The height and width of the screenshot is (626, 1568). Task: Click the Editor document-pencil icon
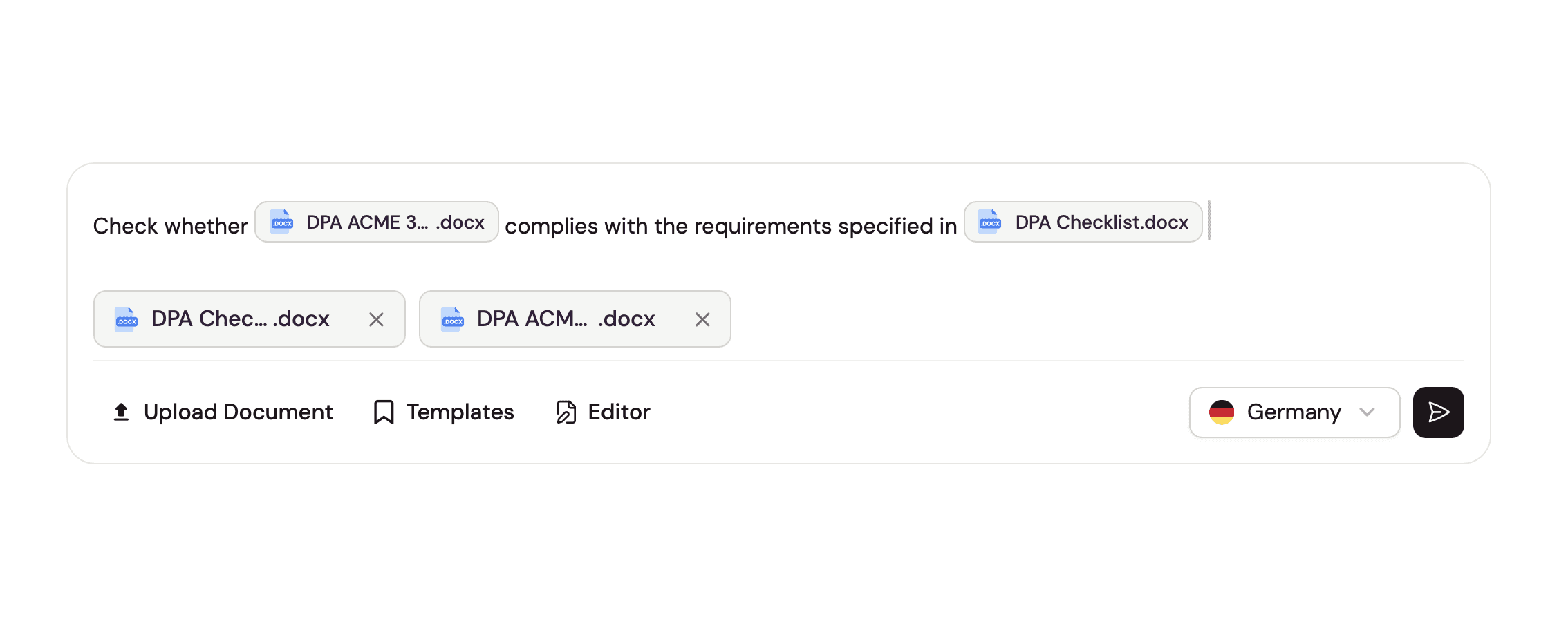[x=566, y=412]
